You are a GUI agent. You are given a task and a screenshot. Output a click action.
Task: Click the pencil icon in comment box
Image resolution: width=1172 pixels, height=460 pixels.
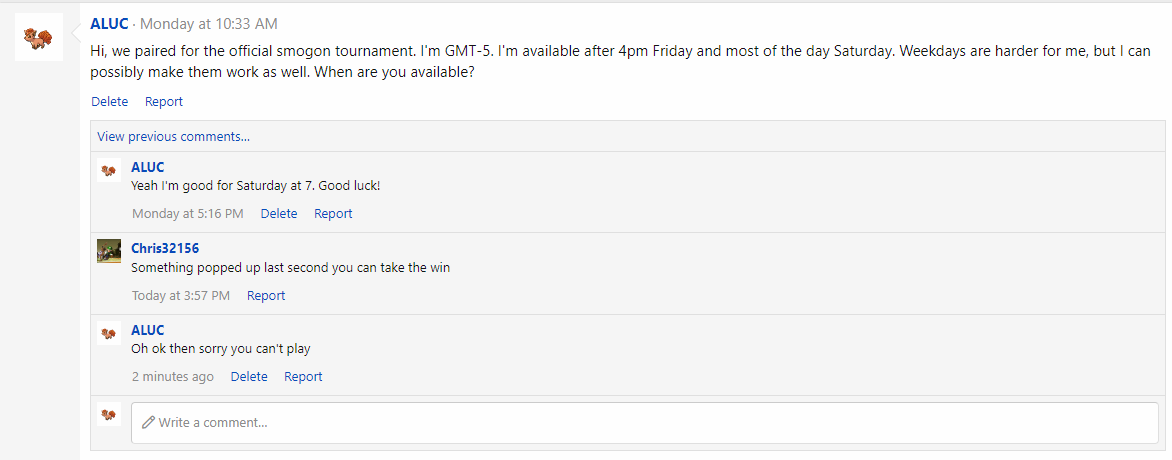point(148,423)
